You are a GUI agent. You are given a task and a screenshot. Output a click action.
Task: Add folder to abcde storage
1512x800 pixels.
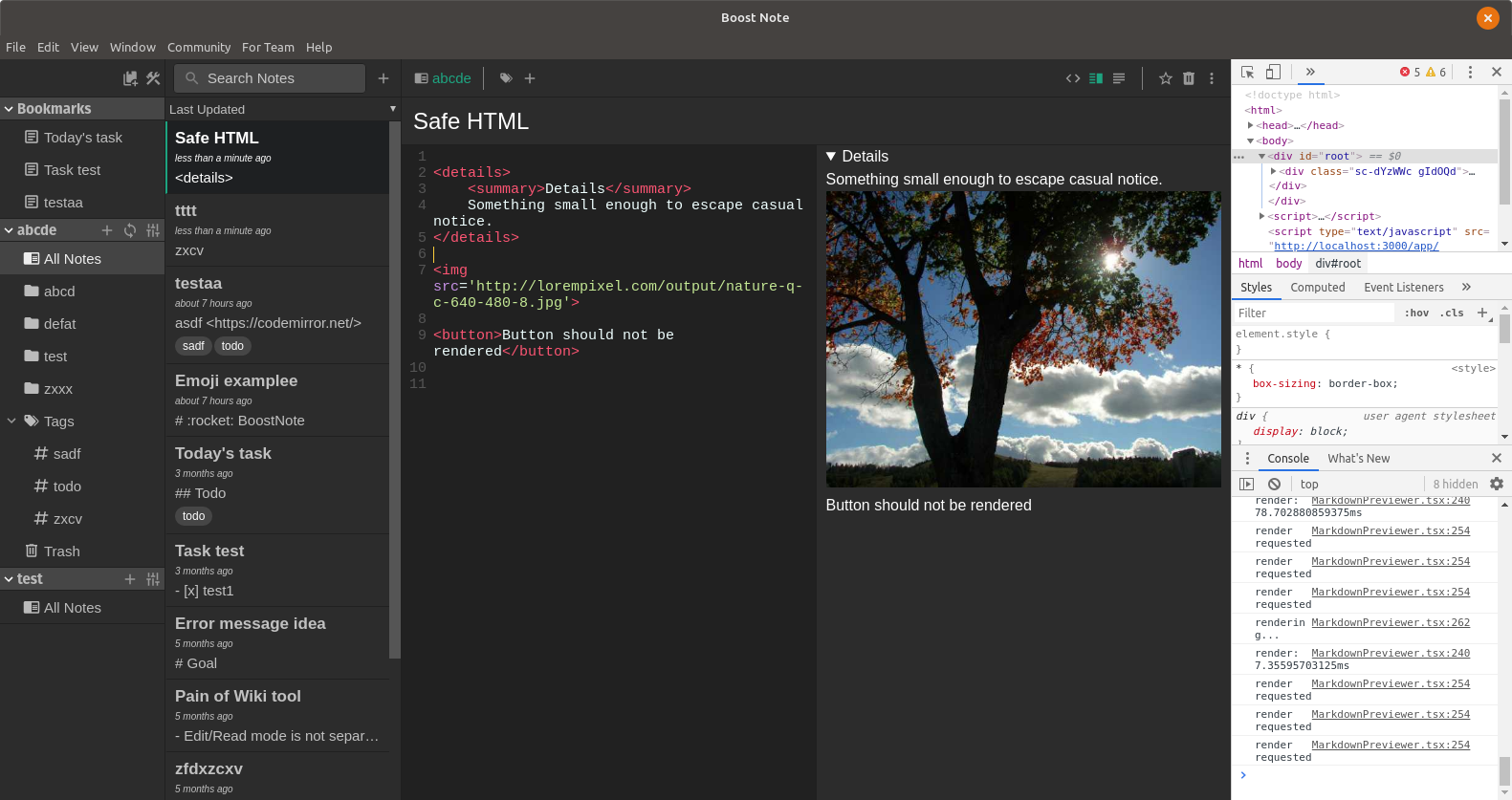(107, 230)
